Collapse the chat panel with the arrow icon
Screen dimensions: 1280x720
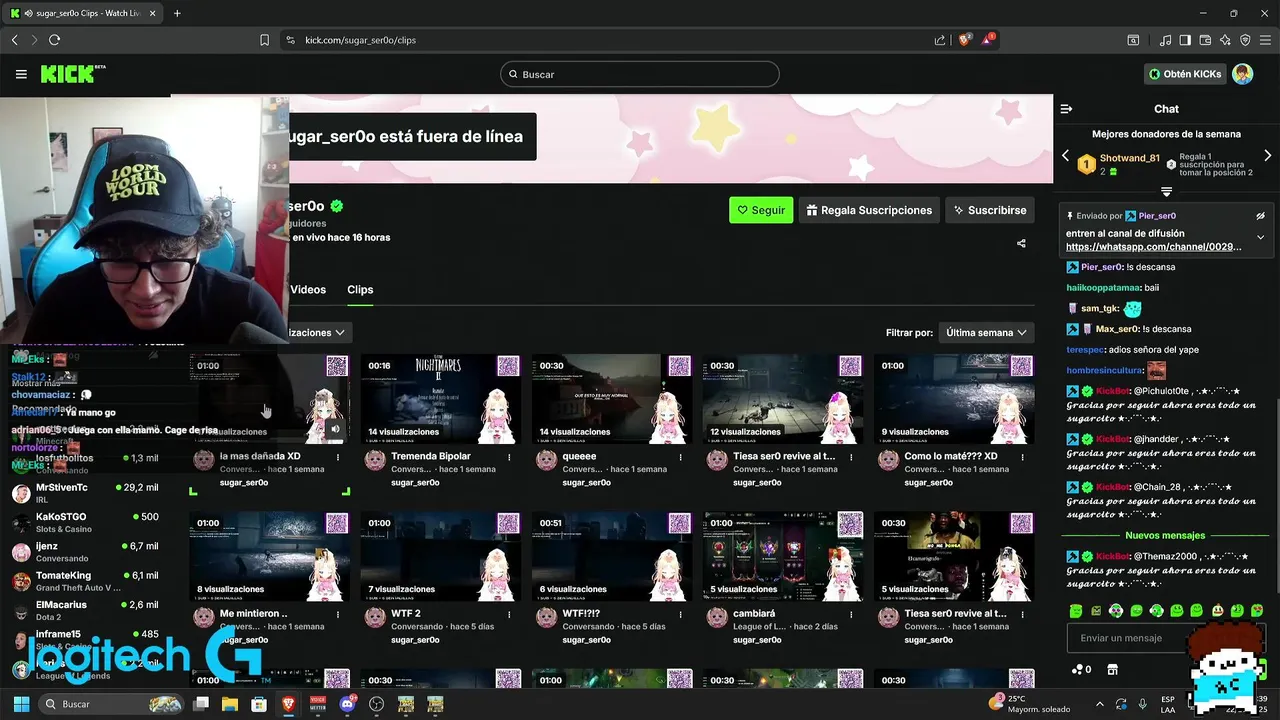[1066, 109]
